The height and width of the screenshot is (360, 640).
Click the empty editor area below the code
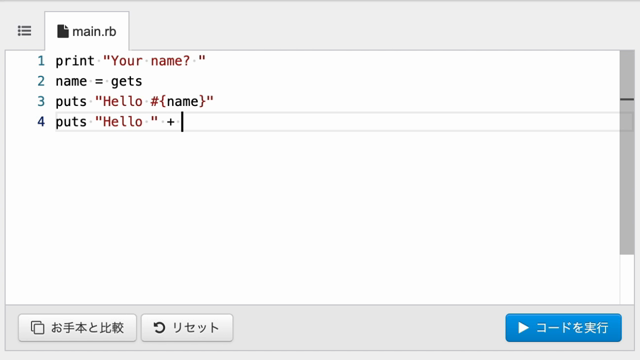click(x=312, y=216)
